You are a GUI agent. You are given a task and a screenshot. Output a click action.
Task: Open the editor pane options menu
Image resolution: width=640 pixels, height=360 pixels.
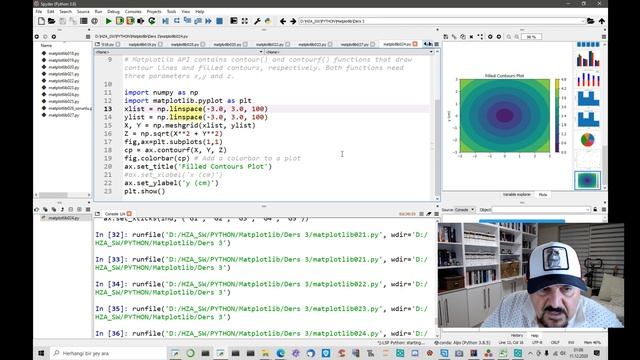click(x=436, y=44)
